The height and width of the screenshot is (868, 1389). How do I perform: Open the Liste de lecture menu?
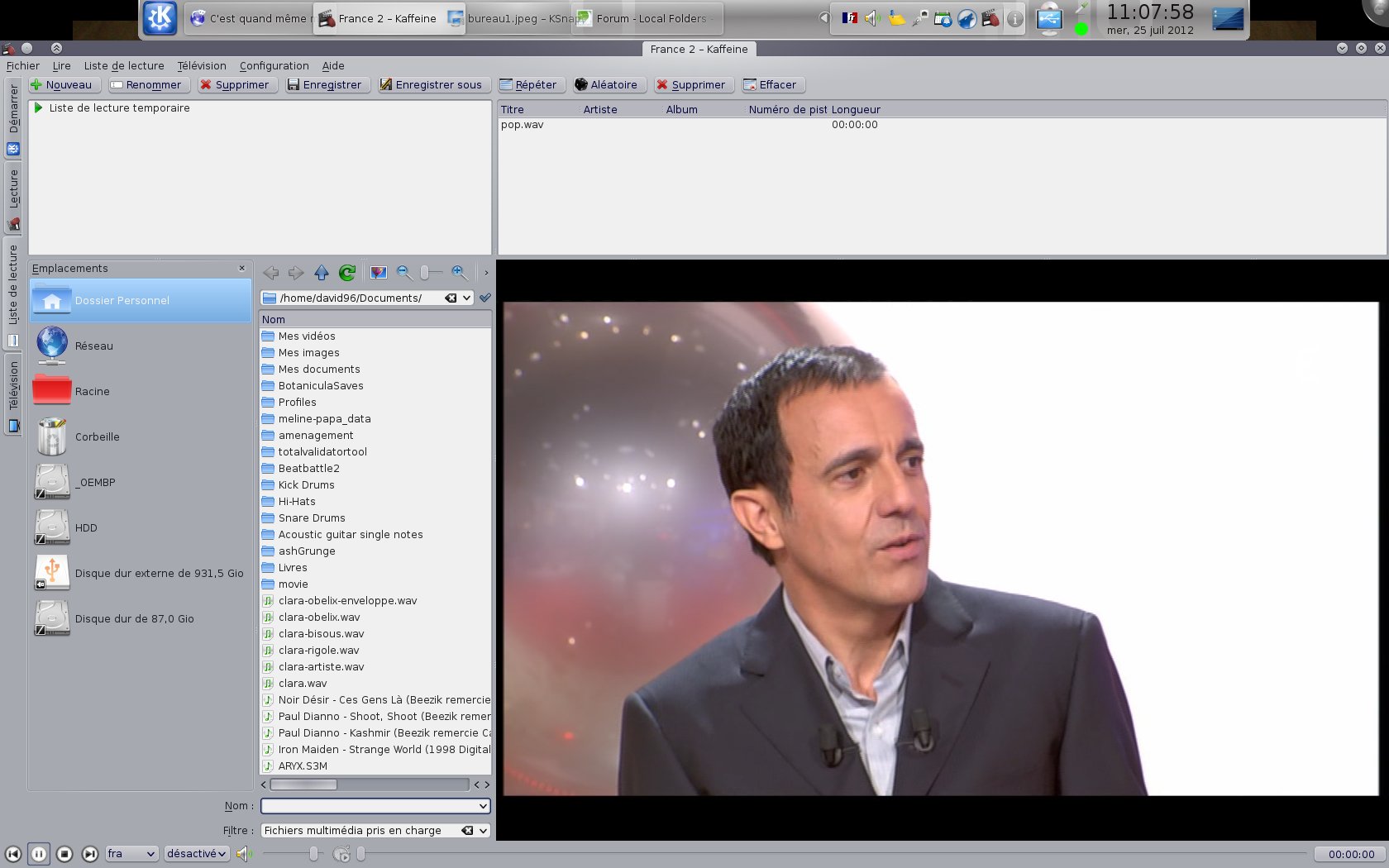click(124, 66)
